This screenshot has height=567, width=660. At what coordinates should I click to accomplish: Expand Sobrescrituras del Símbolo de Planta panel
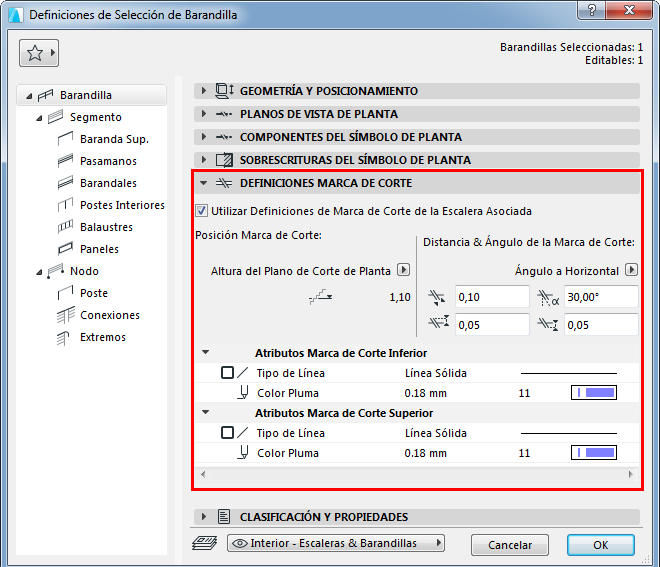[204, 160]
